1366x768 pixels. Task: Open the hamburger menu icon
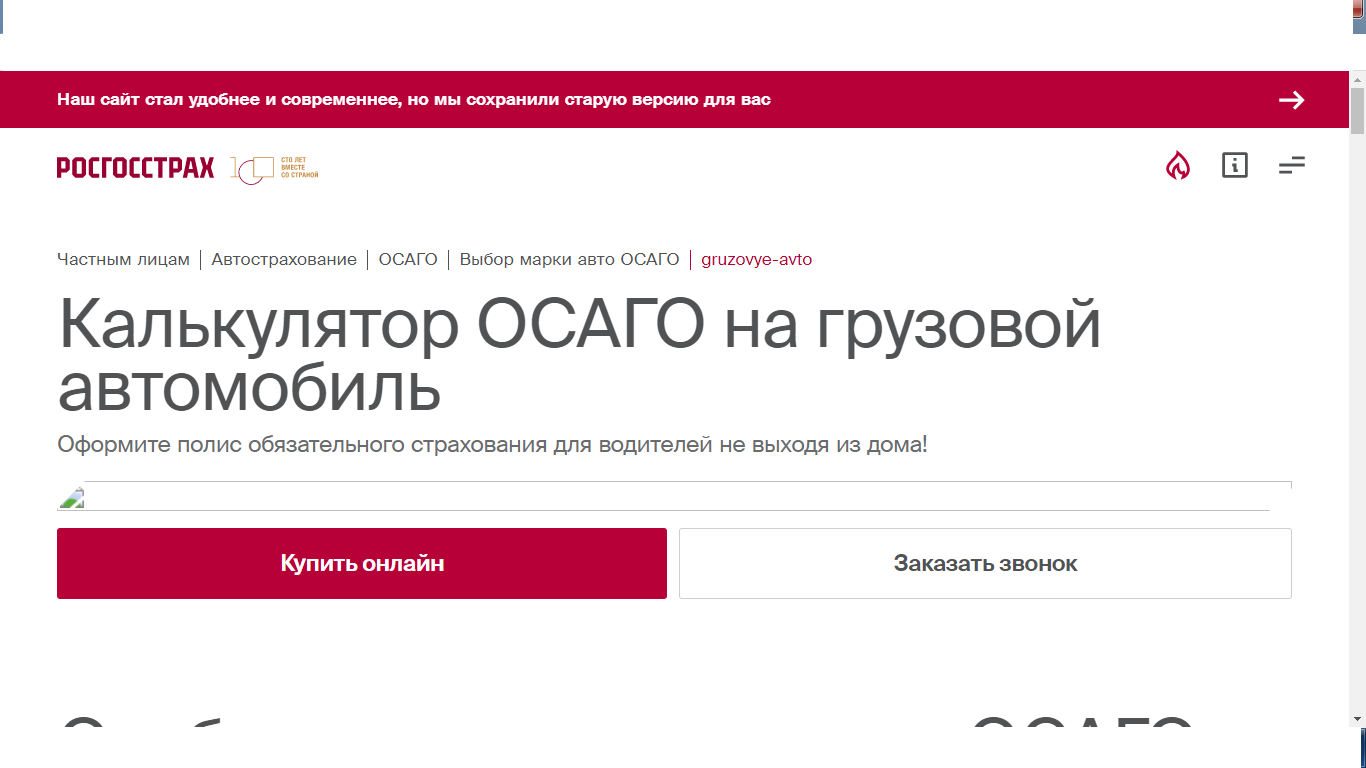(1292, 165)
